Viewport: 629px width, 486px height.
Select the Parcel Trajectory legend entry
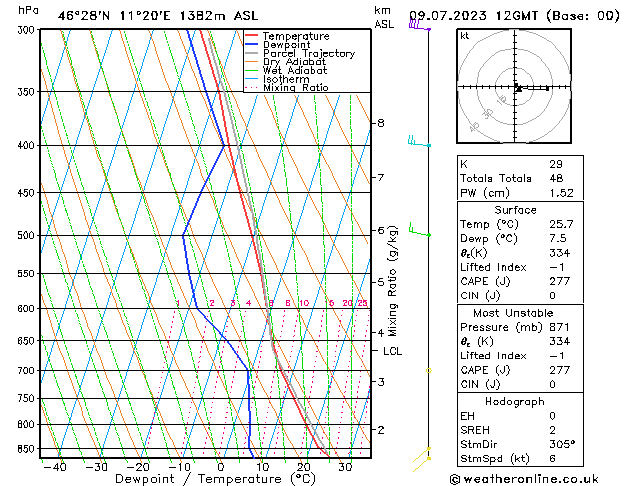[x=308, y=54]
